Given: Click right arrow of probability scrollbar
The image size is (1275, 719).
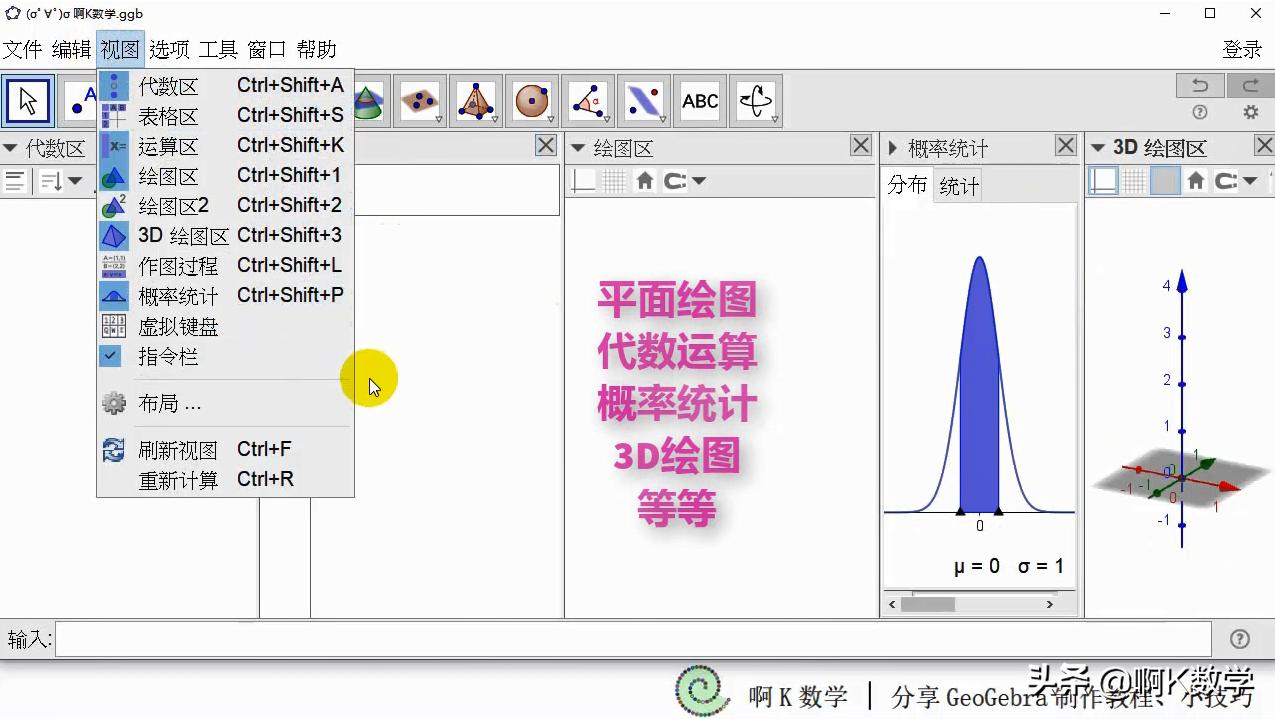Looking at the screenshot, I should (1049, 604).
